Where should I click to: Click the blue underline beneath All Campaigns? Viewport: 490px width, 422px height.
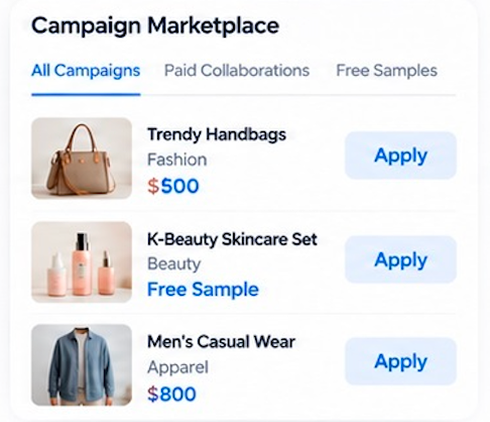click(86, 95)
